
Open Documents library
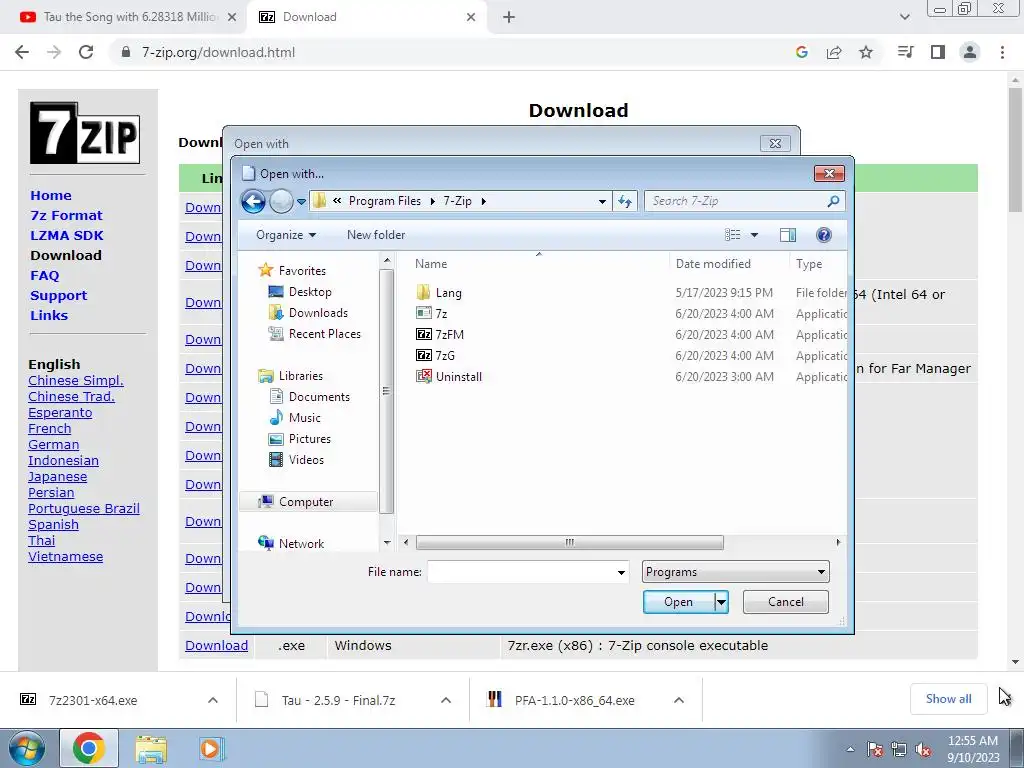[x=319, y=396]
